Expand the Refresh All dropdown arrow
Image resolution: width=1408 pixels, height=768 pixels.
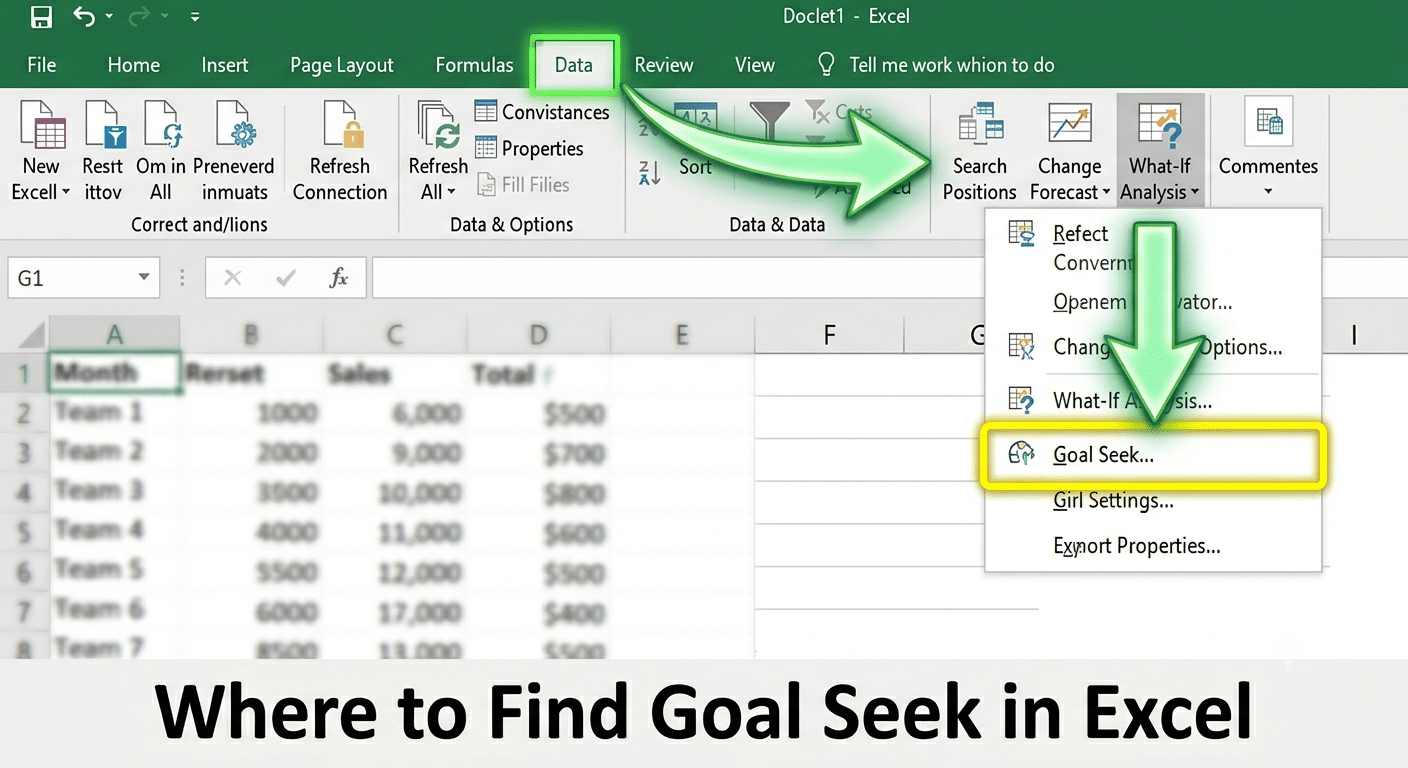point(452,192)
